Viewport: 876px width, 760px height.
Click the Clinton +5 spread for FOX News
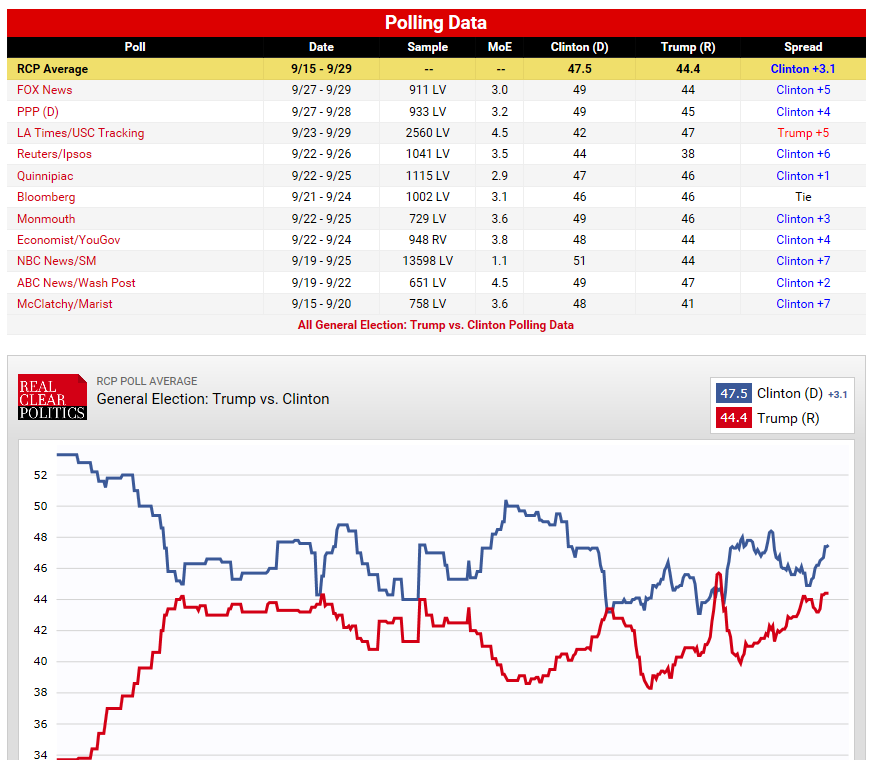tap(803, 90)
